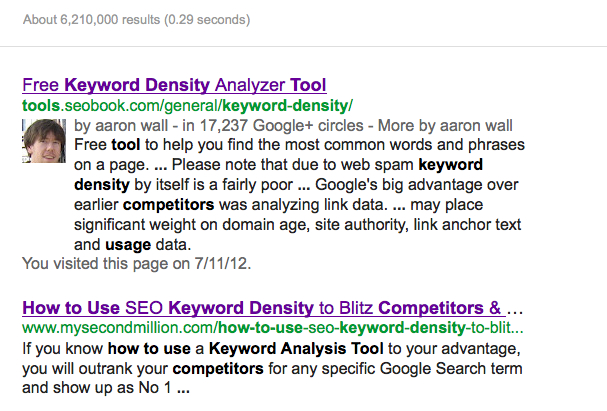Click the tools.seobook.com green URL
The image size is (607, 411).
point(187,106)
